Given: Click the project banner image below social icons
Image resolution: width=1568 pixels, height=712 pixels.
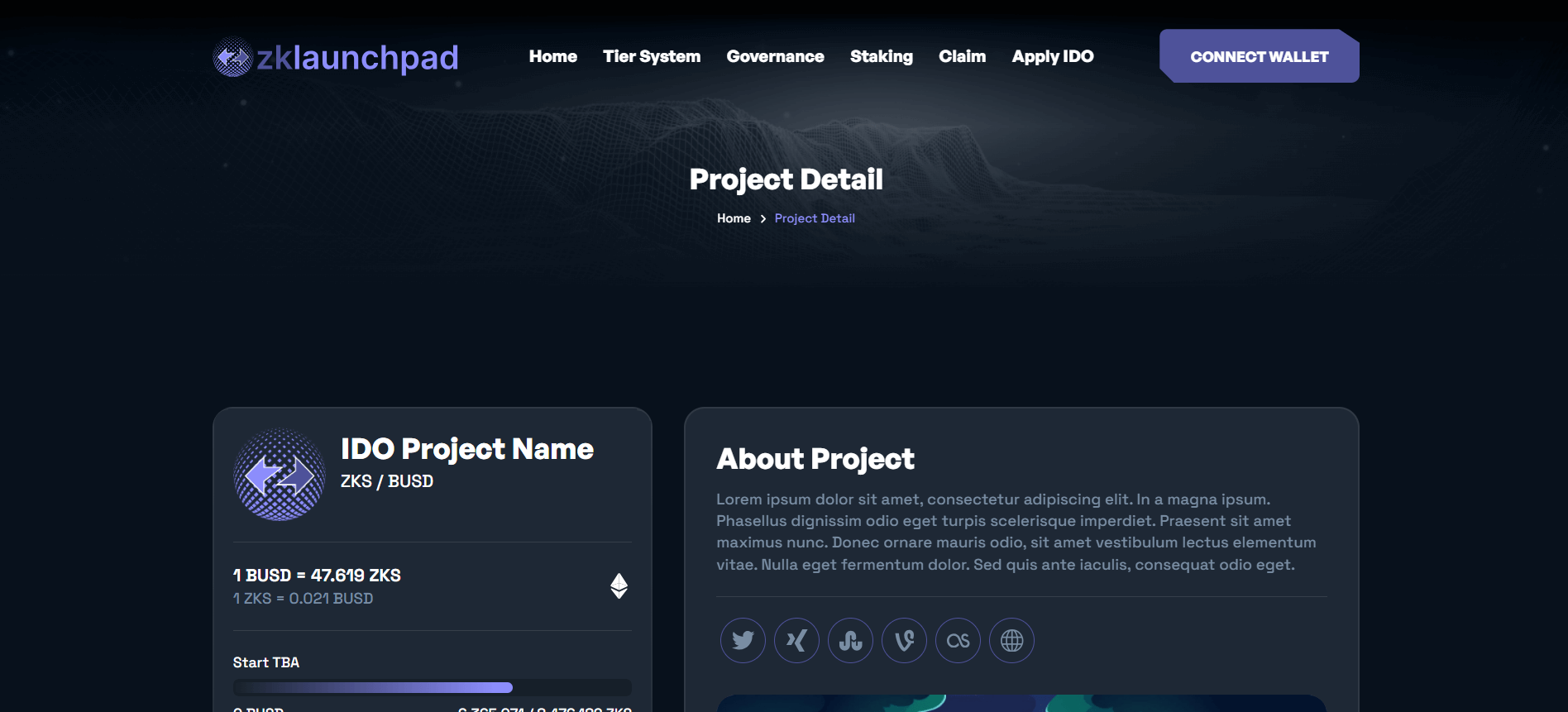Looking at the screenshot, I should pos(1021,704).
